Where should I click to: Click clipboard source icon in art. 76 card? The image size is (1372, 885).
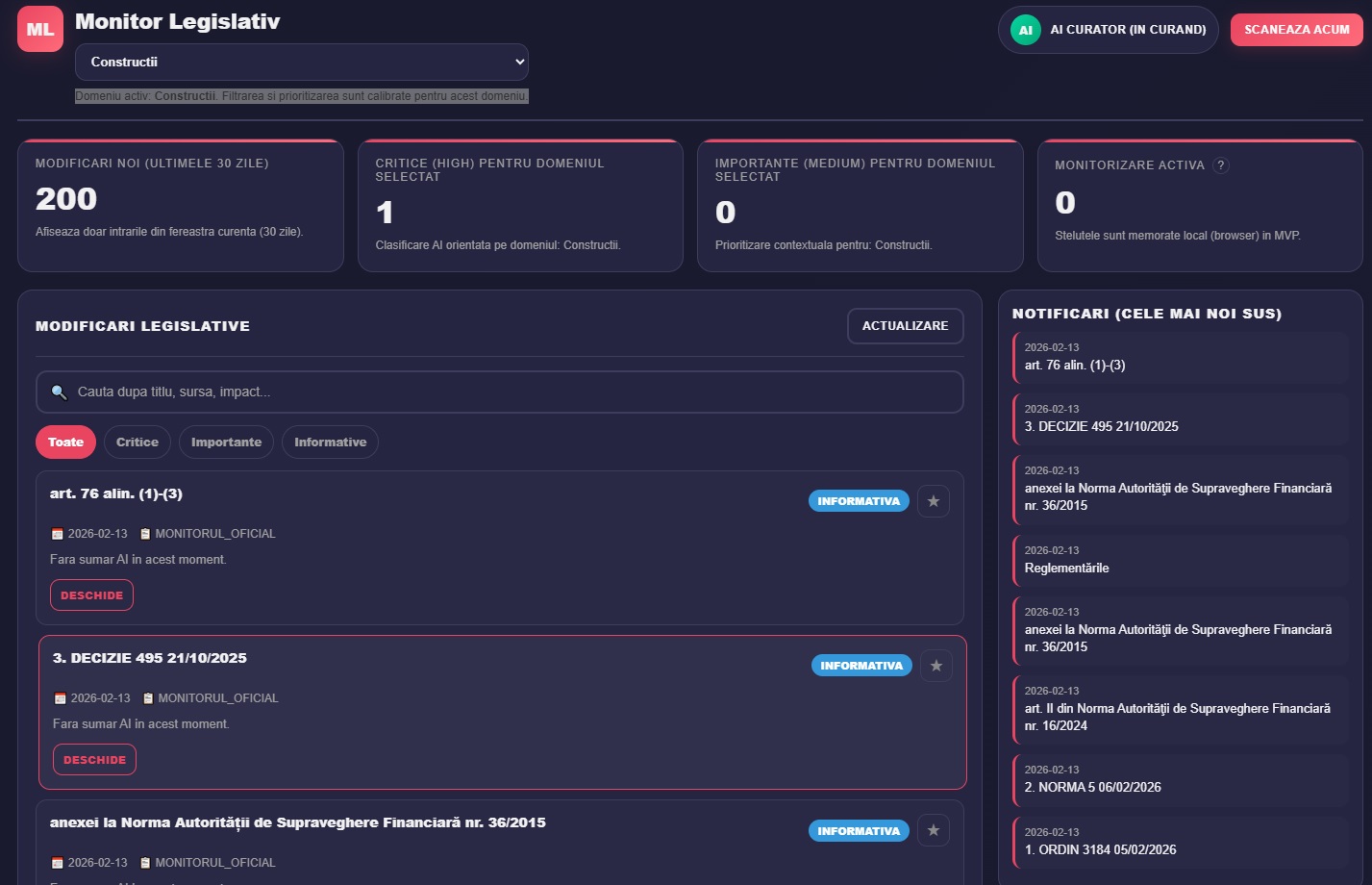(145, 534)
